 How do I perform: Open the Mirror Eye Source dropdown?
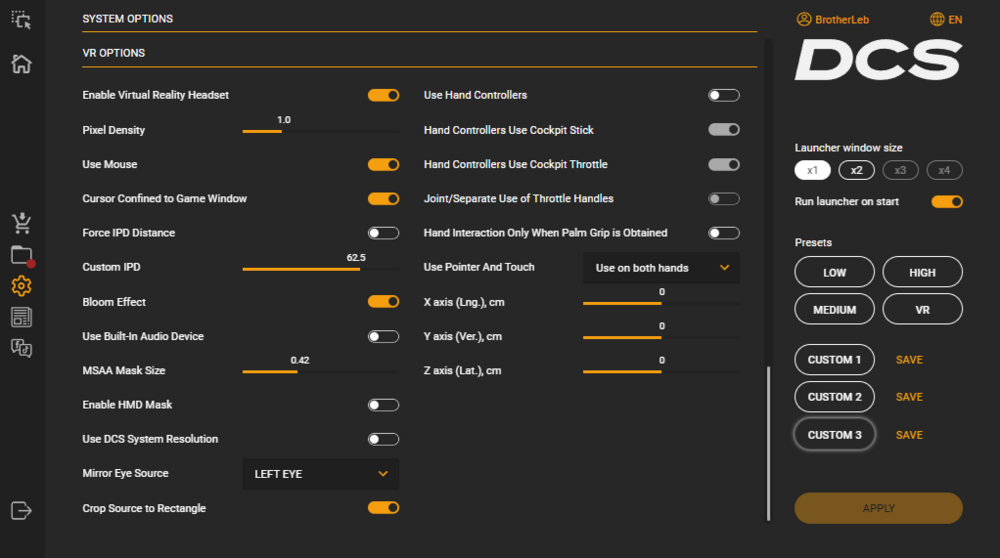(320, 474)
